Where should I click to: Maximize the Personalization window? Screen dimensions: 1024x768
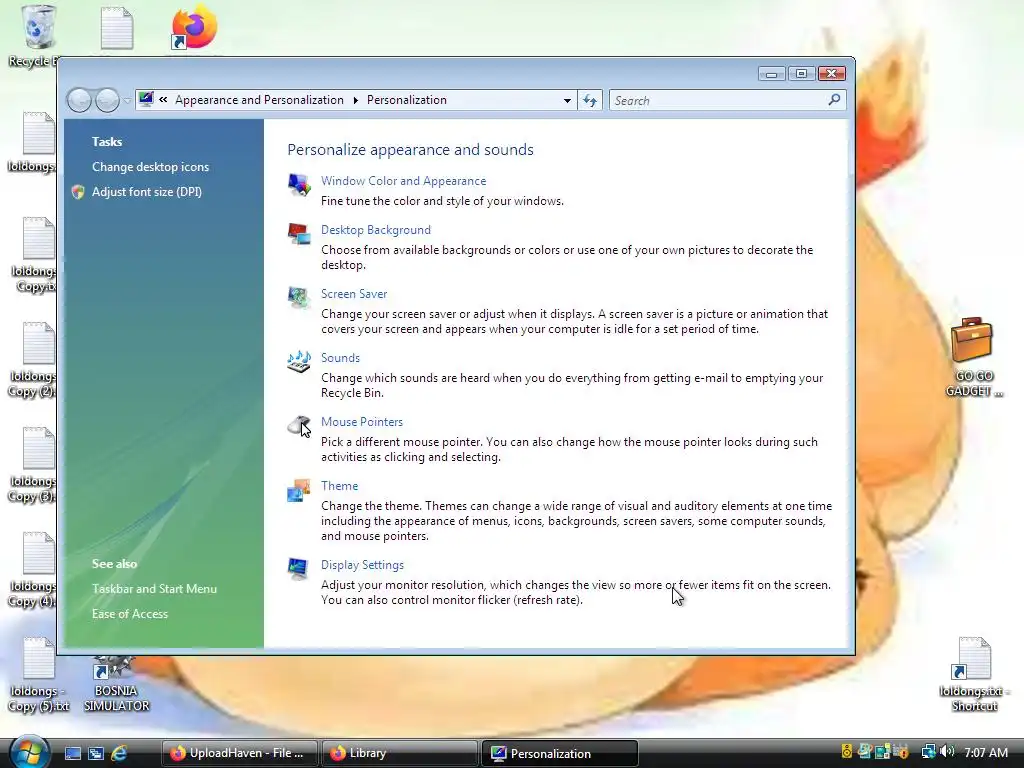[x=801, y=74]
